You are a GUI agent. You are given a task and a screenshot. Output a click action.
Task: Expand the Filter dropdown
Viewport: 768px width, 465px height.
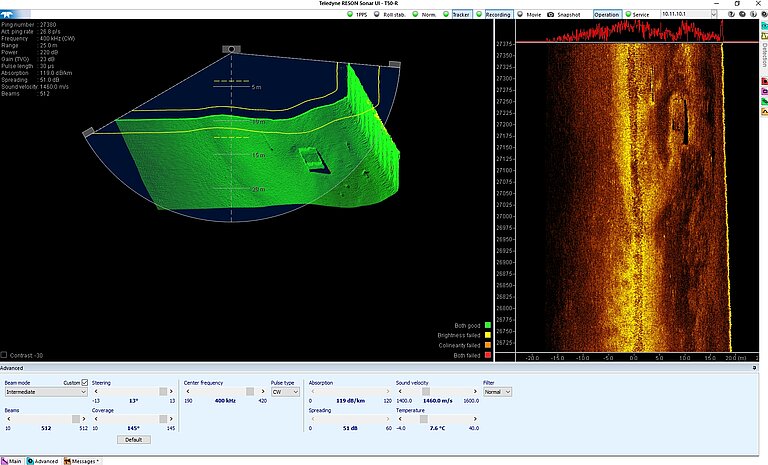(x=497, y=392)
